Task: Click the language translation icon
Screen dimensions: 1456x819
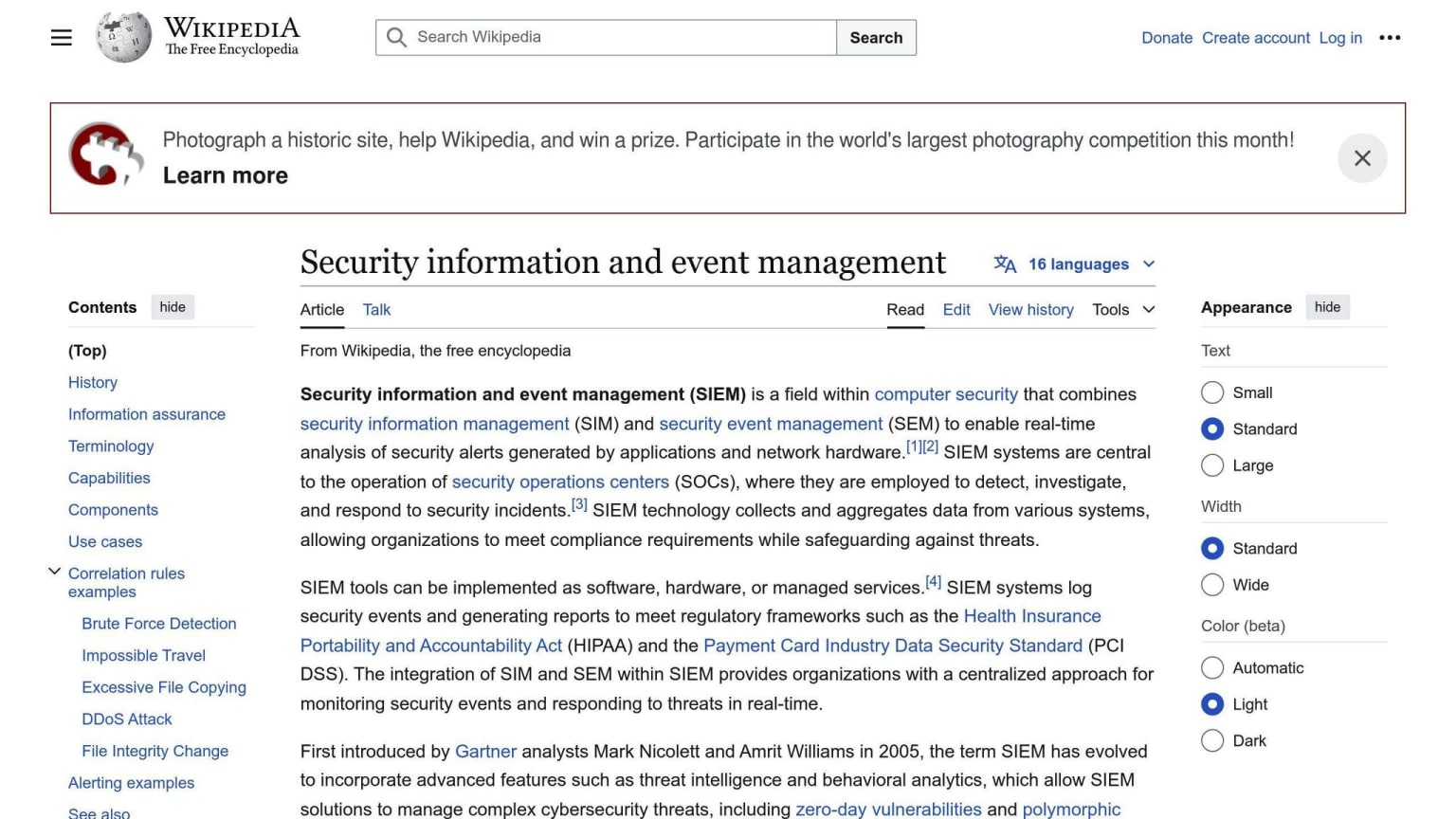Action: coord(1005,264)
